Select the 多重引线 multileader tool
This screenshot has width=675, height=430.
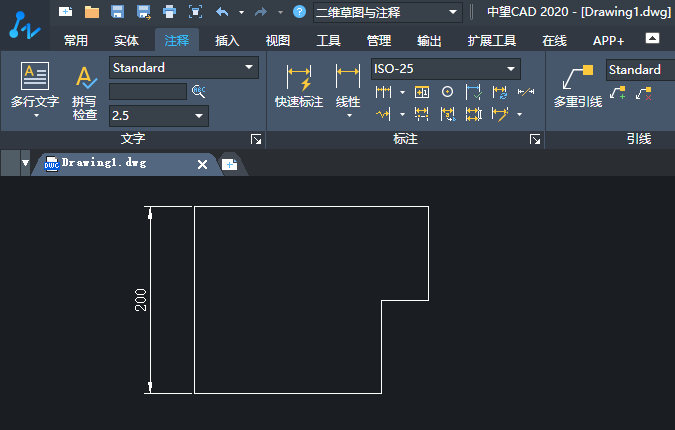[x=578, y=86]
